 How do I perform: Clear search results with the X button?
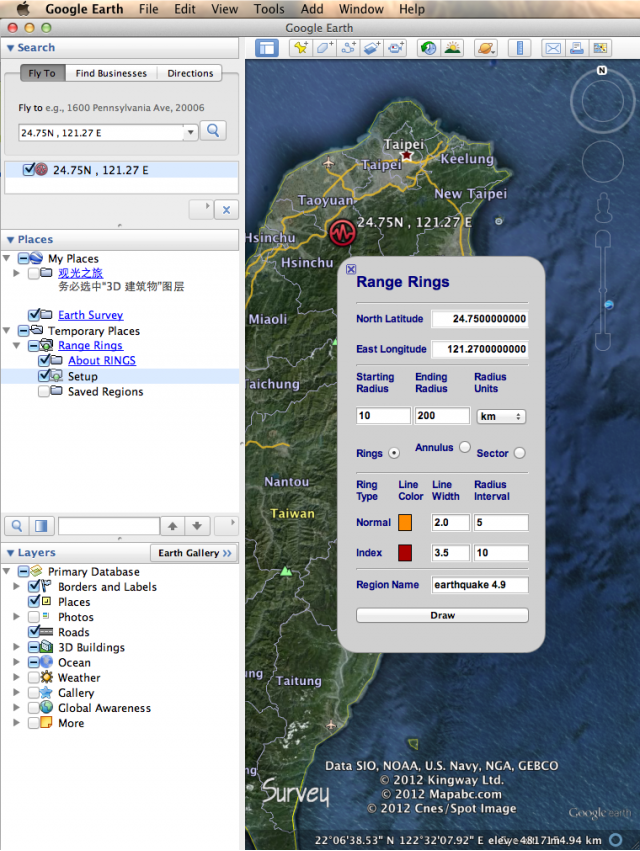click(226, 209)
